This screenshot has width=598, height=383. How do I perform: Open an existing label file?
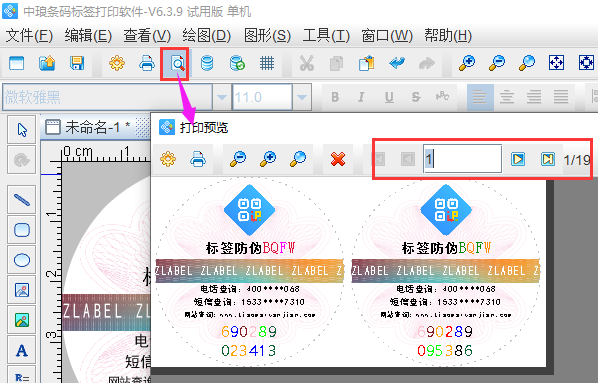pos(47,63)
